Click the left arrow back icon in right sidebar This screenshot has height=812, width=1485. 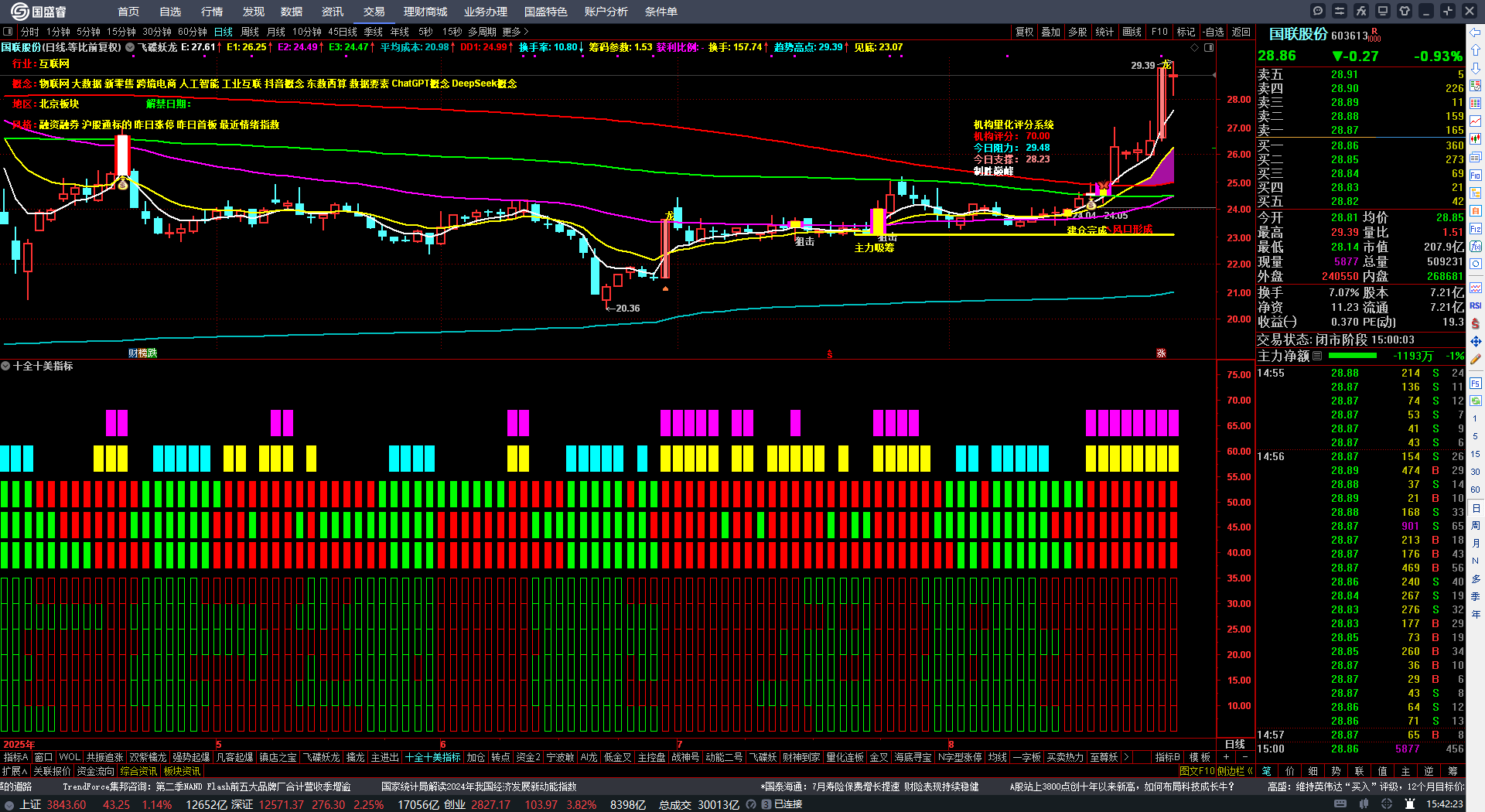point(1476,32)
